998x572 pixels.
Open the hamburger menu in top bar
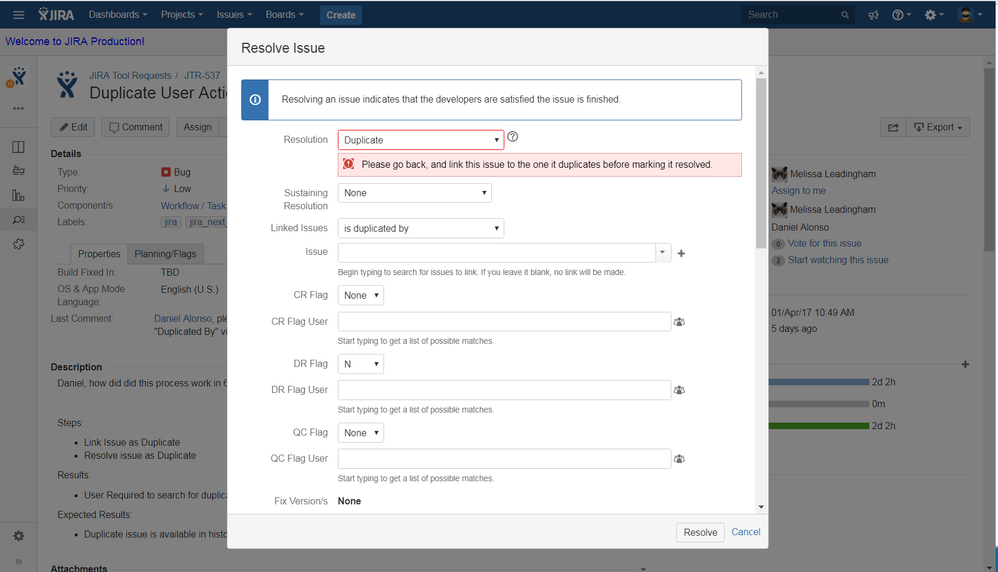(18, 15)
